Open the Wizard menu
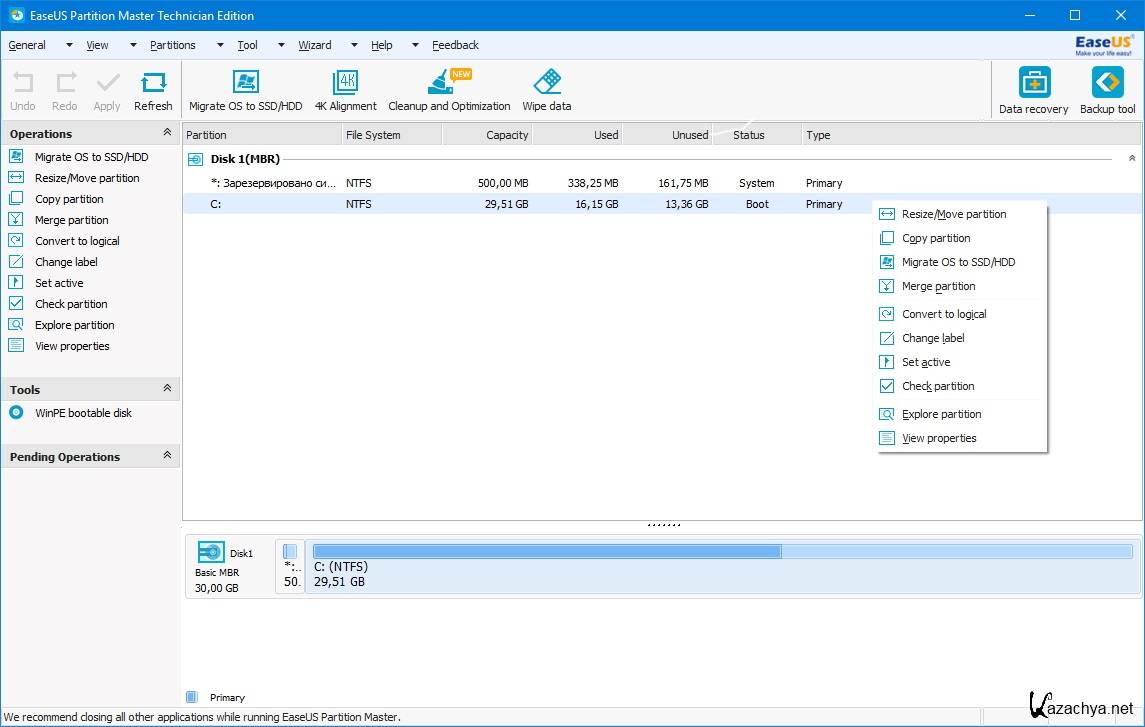 pyautogui.click(x=314, y=45)
